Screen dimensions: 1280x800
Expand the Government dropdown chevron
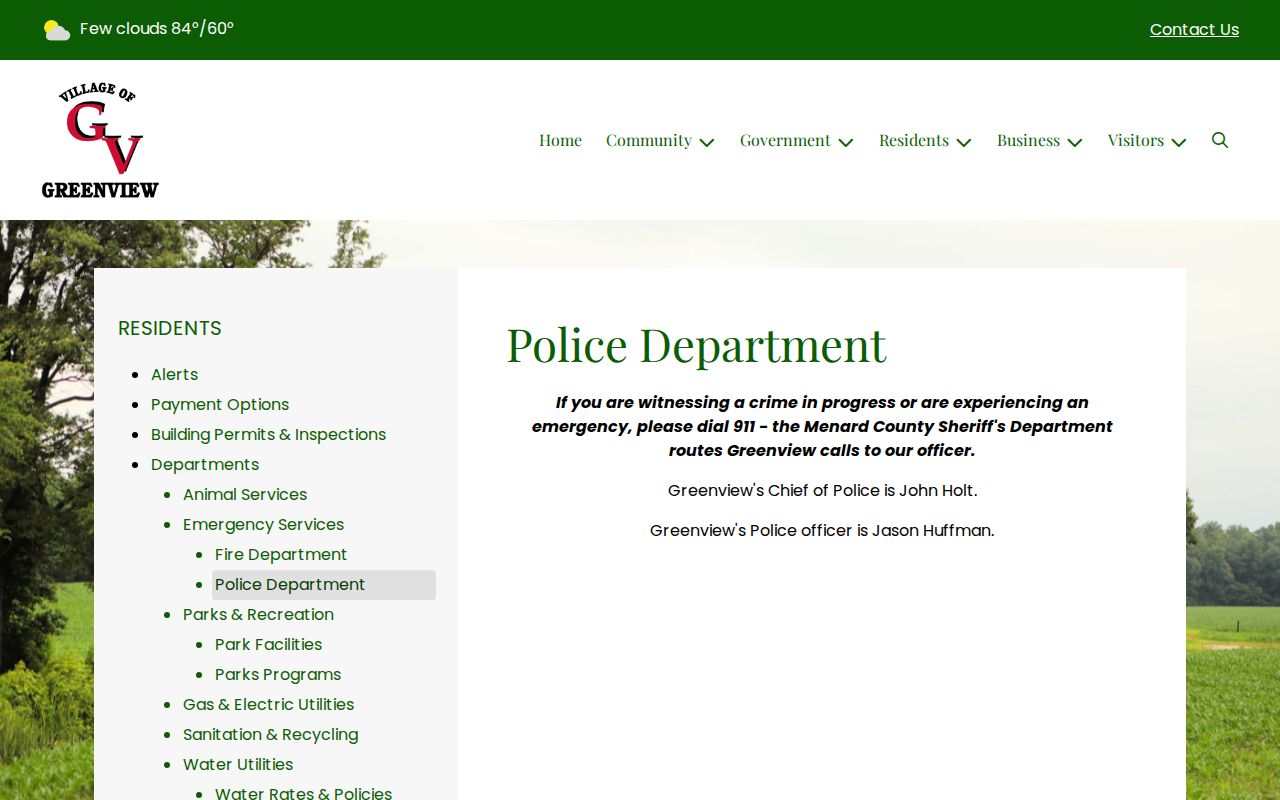[x=846, y=142]
